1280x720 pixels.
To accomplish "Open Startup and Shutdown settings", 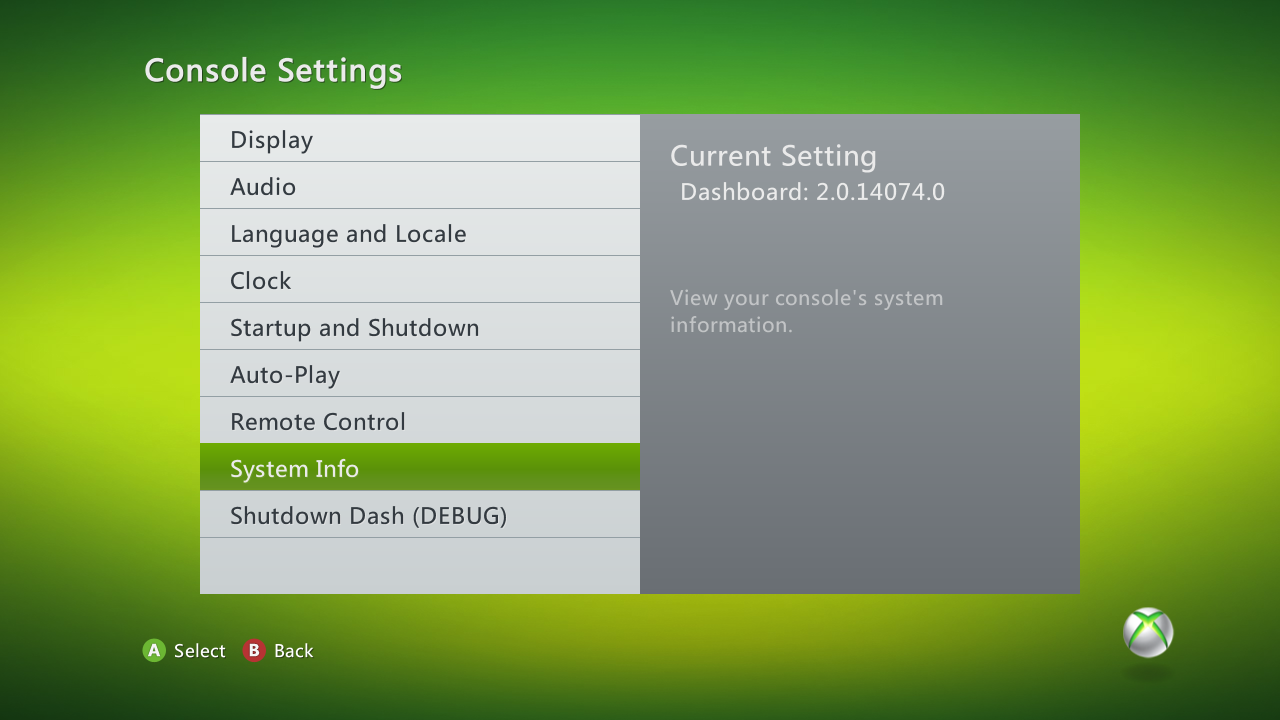I will [x=420, y=326].
